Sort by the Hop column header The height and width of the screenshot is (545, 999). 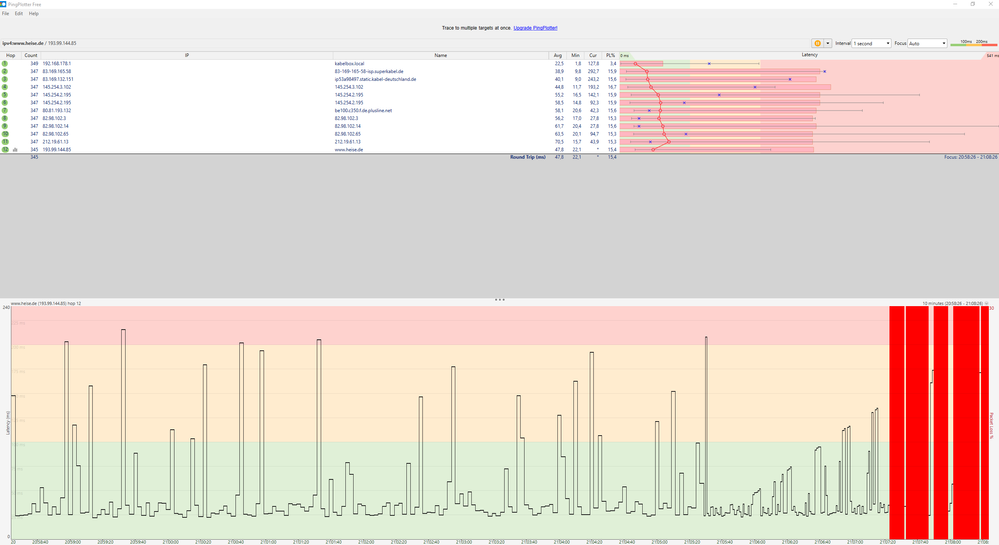10,55
